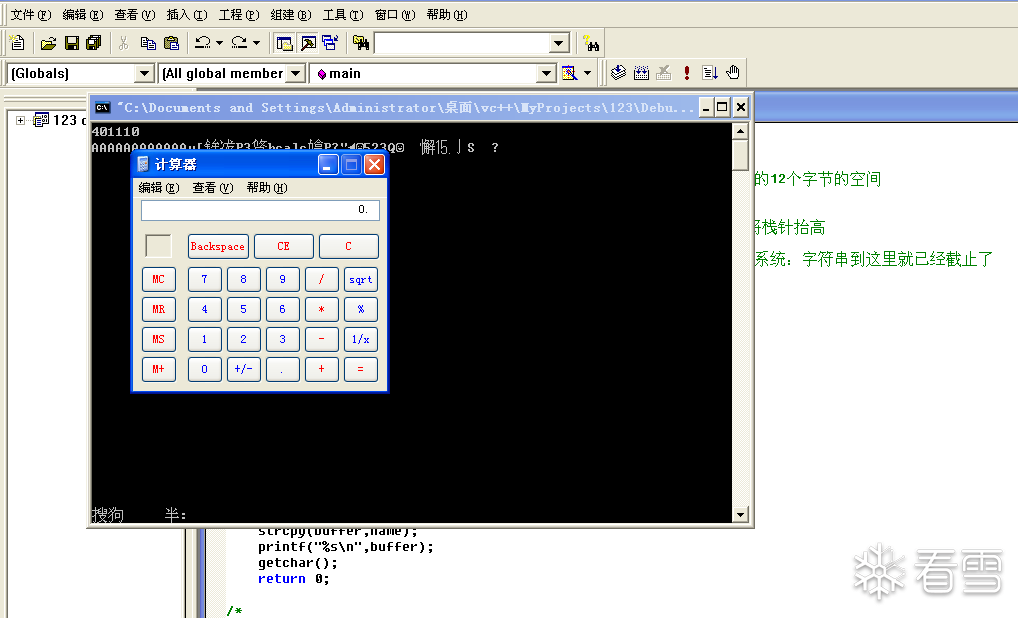Open the 组建 menu
The width and height of the screenshot is (1018, 618).
pyautogui.click(x=291, y=15)
